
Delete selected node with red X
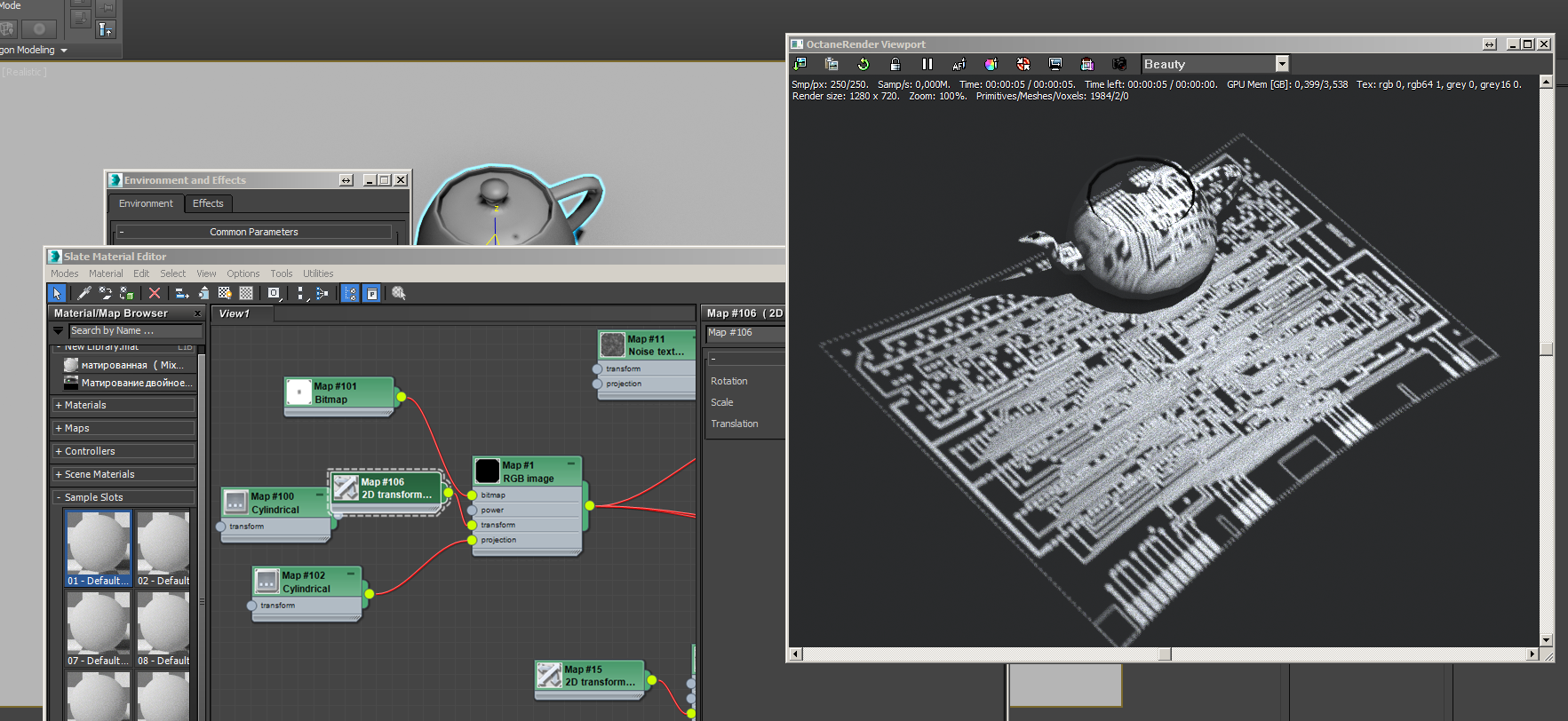click(155, 293)
